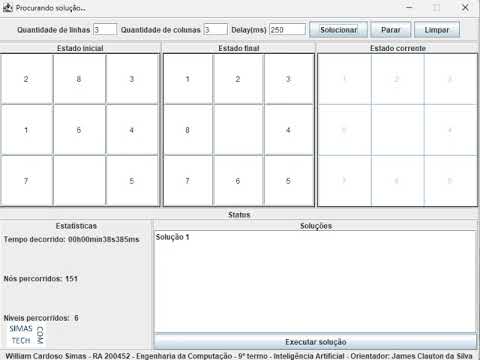
Task: Select Solução 1 in the Soluções list
Action: pos(173,237)
